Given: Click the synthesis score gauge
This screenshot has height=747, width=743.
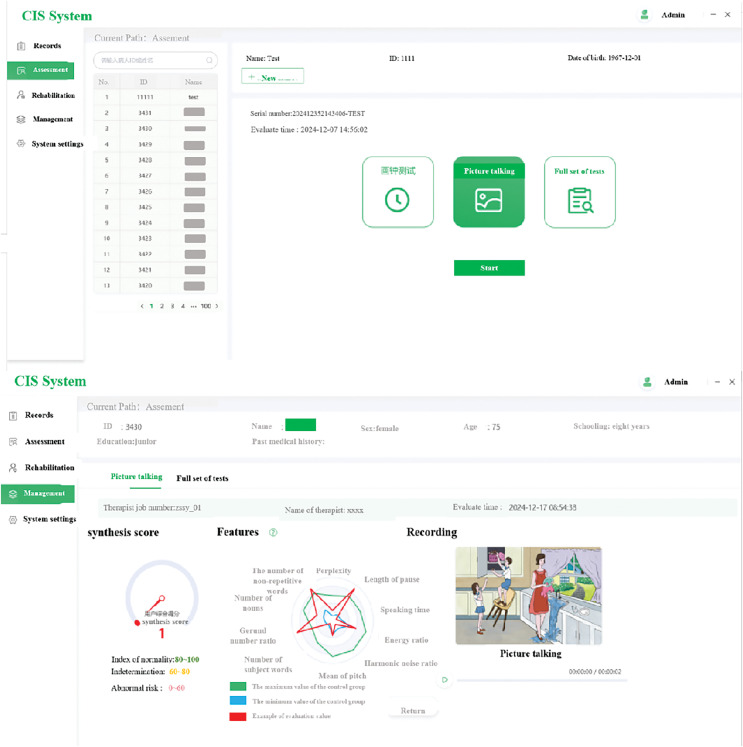Looking at the screenshot, I should 161,596.
